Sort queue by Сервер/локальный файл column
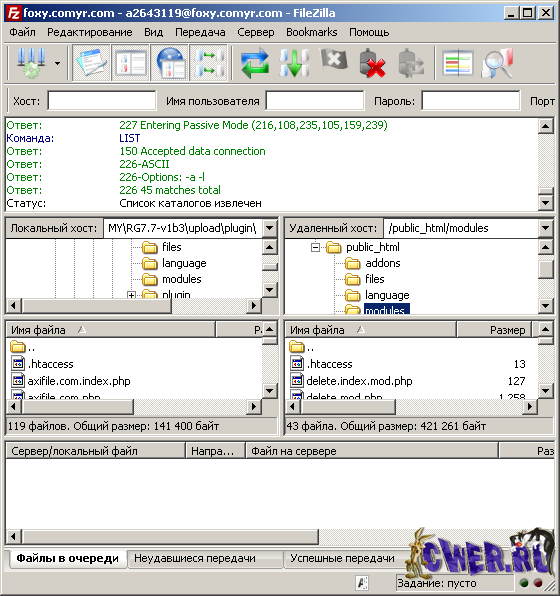 (96, 451)
